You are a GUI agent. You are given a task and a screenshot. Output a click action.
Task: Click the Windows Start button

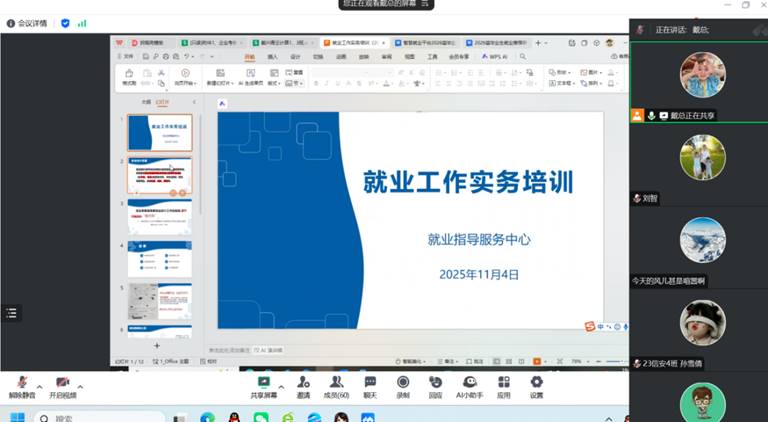pos(17,417)
